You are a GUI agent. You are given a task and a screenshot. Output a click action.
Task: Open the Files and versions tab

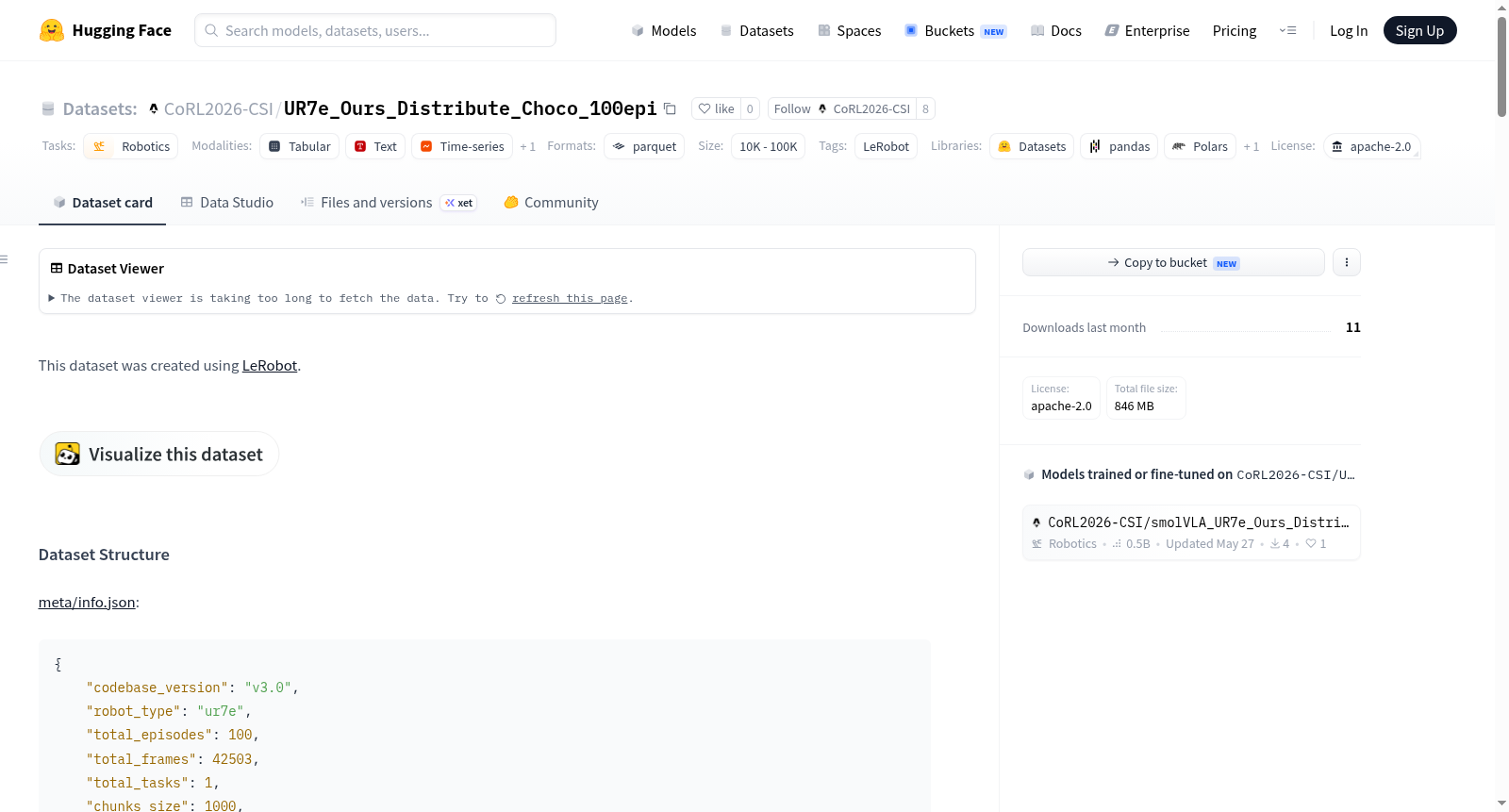(x=389, y=203)
